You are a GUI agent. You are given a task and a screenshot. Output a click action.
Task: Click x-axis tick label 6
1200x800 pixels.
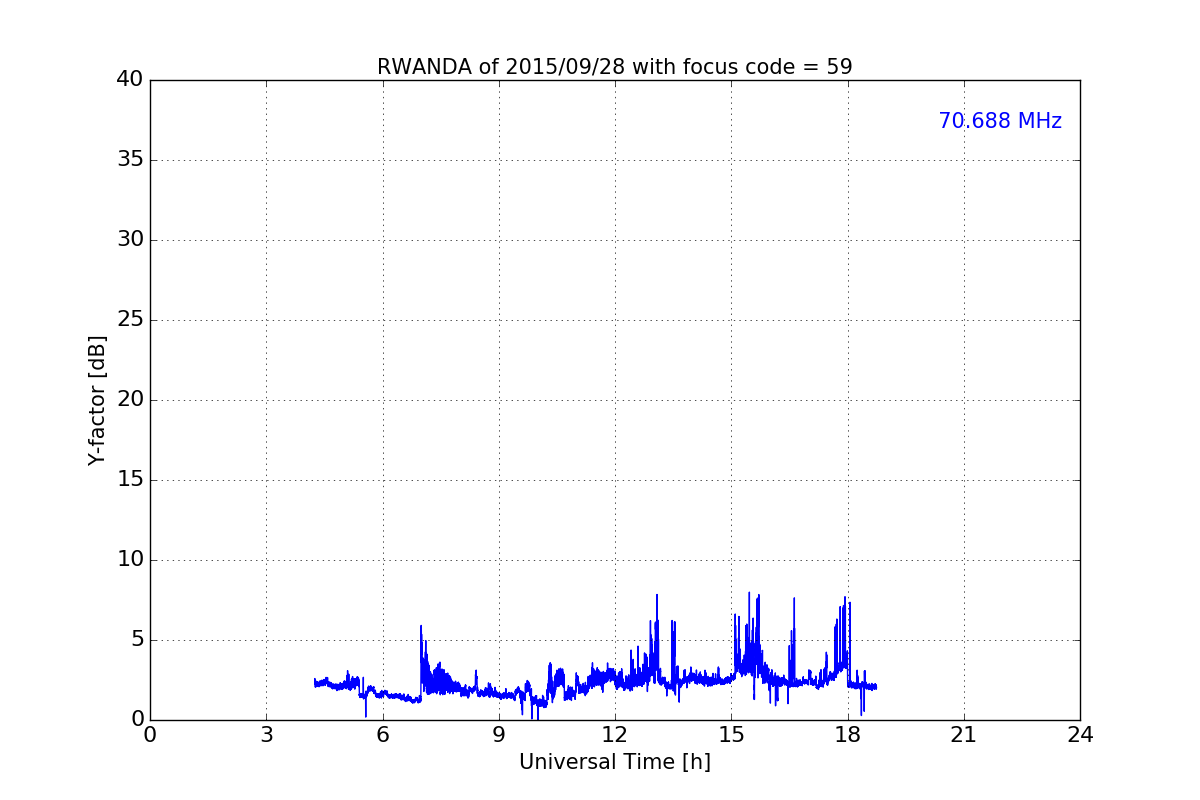coord(382,735)
